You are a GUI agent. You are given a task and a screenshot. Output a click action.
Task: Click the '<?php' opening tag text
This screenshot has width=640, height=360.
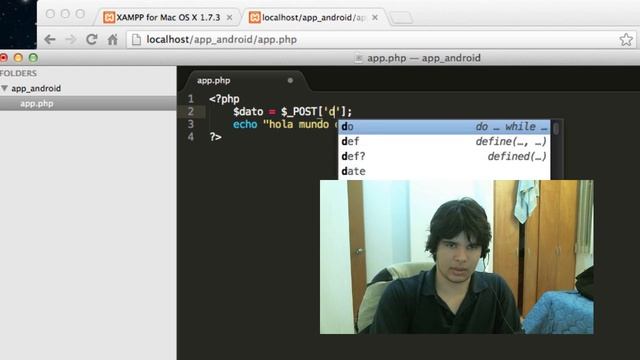[x=224, y=99]
